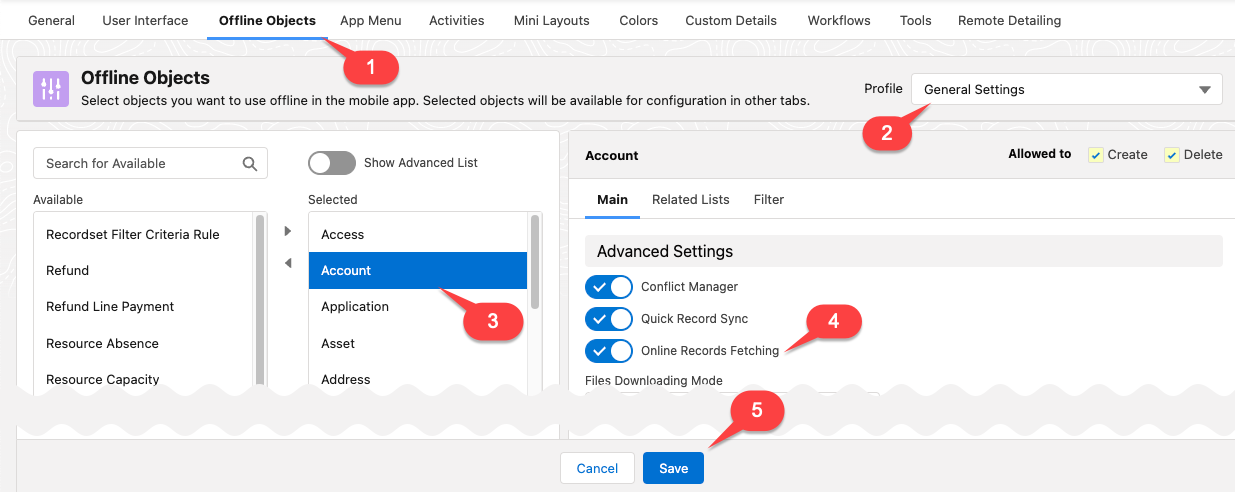The height and width of the screenshot is (492, 1235).
Task: Click the Selected list scrollbar
Action: coord(535,262)
